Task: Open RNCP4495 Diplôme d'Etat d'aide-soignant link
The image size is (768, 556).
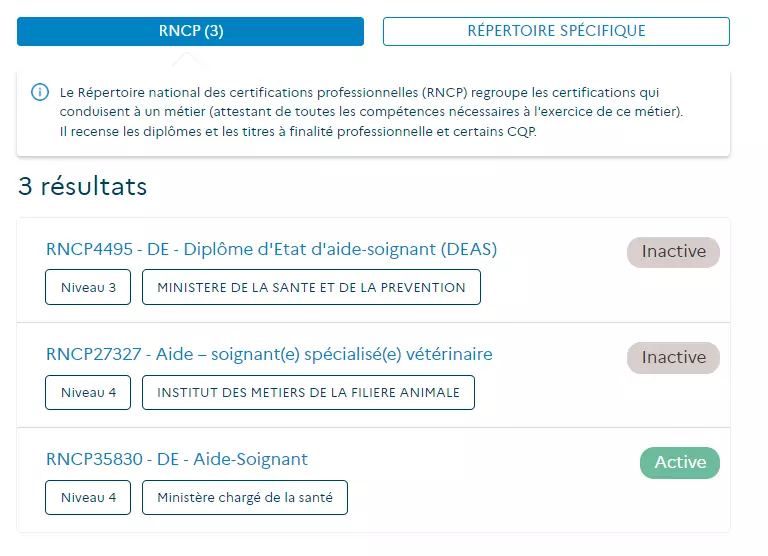Action: click(x=271, y=249)
